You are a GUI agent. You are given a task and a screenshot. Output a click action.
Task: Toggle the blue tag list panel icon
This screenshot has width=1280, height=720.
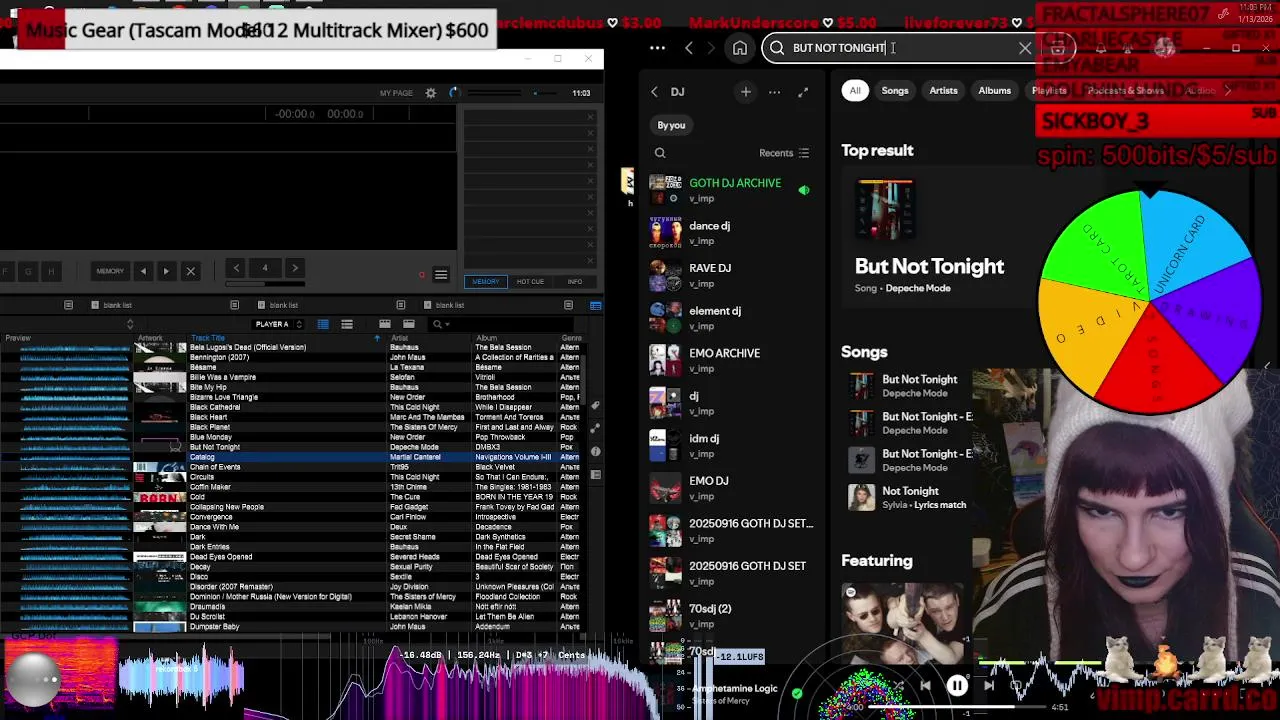(596, 305)
